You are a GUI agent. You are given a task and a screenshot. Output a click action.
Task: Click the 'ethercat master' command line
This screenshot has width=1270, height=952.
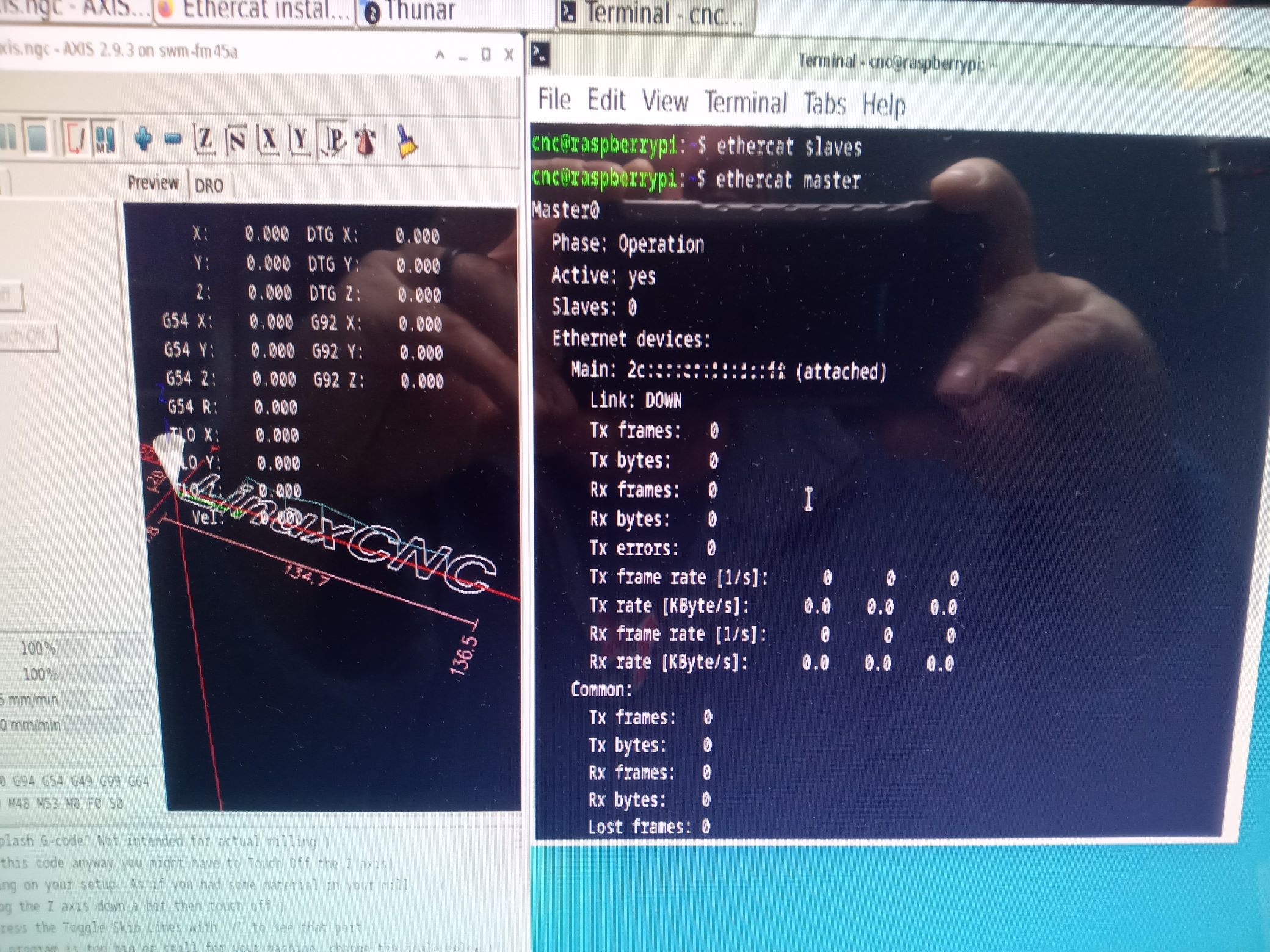(x=696, y=179)
